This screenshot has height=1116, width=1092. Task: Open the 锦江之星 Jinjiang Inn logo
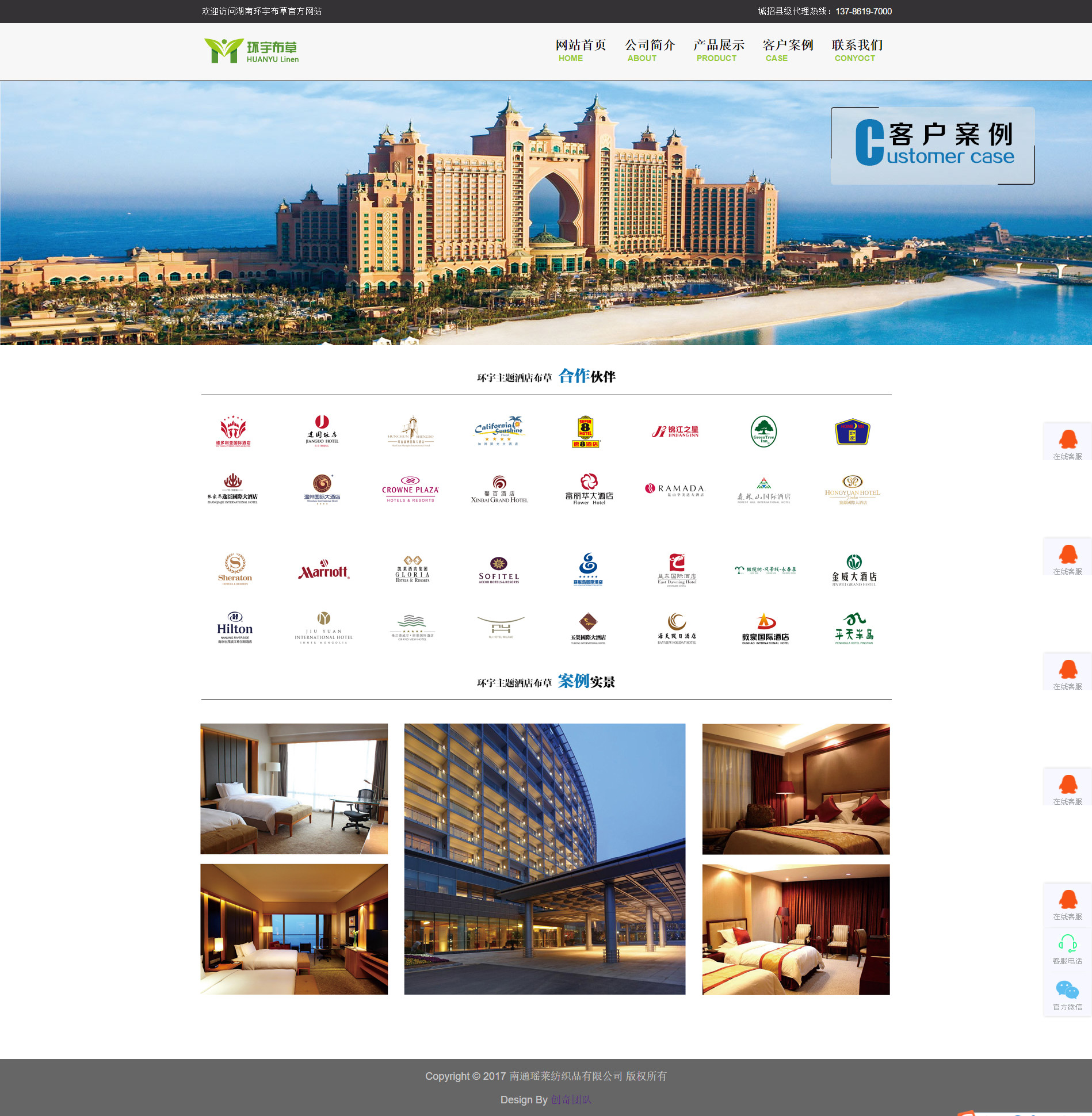click(675, 431)
